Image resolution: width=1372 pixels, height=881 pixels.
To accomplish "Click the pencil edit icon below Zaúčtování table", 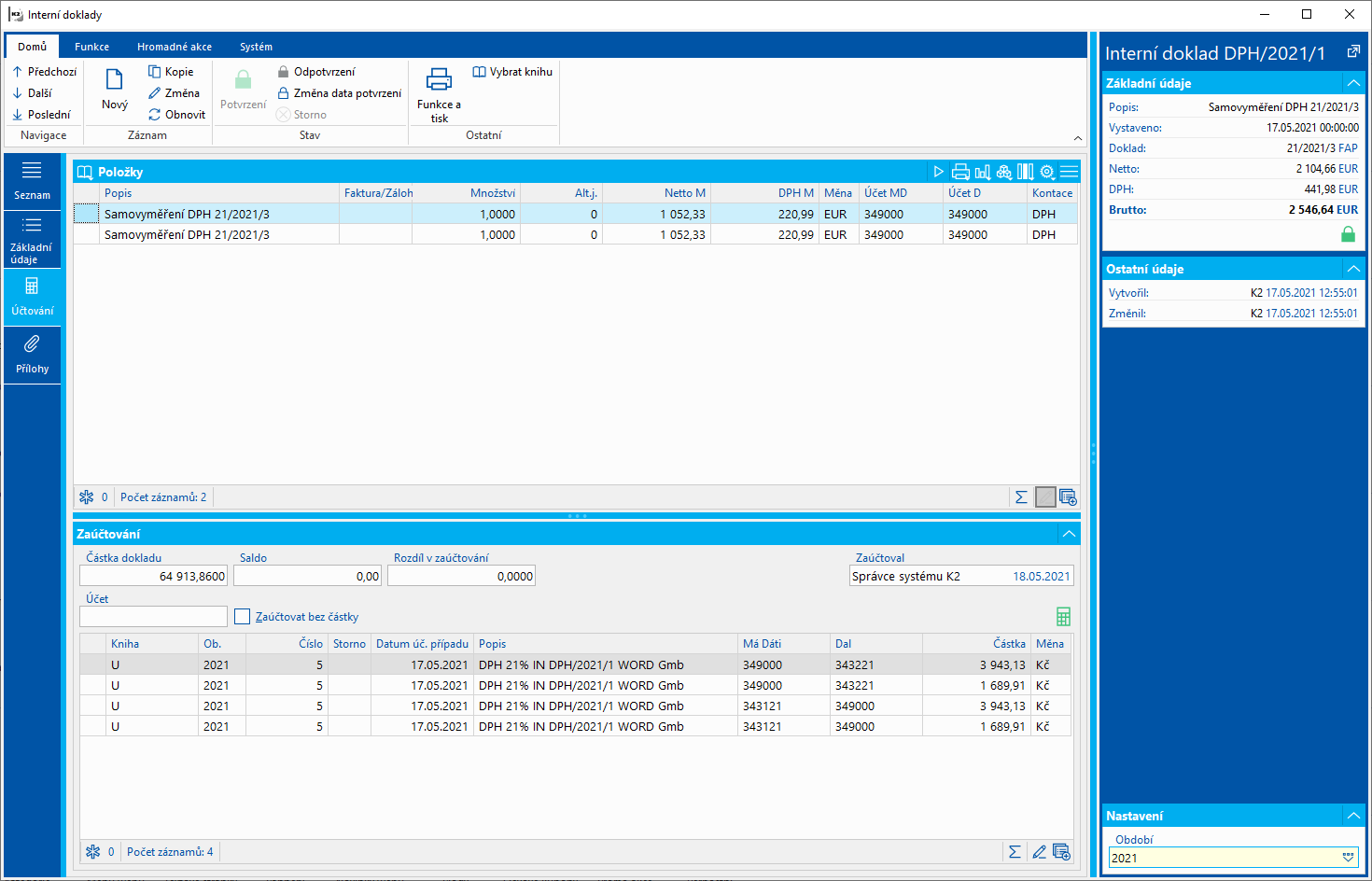I will click(1039, 852).
